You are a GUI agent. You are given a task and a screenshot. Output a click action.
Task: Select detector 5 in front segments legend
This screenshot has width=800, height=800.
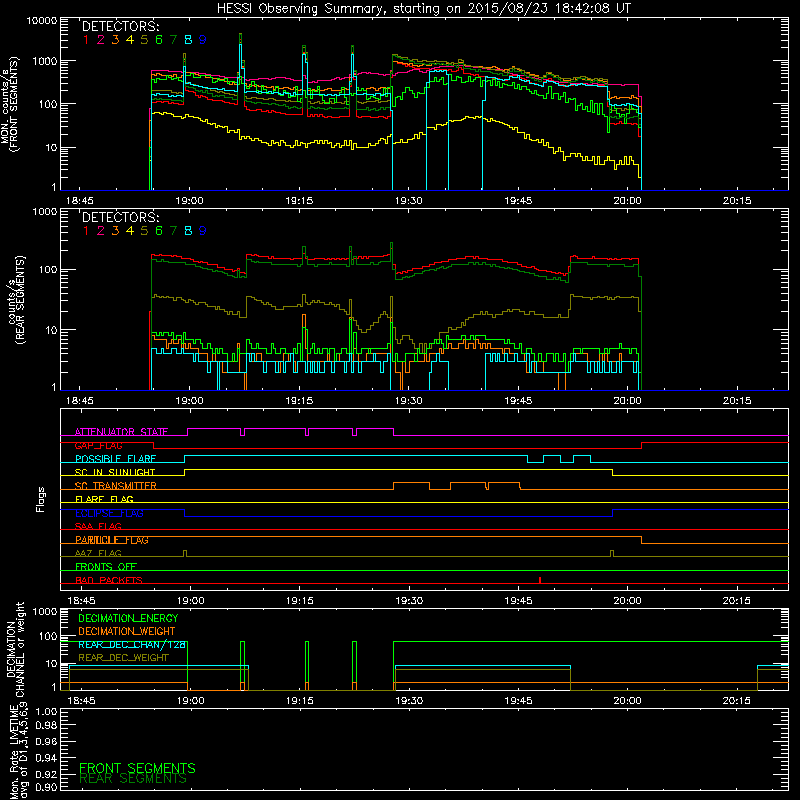[x=144, y=39]
